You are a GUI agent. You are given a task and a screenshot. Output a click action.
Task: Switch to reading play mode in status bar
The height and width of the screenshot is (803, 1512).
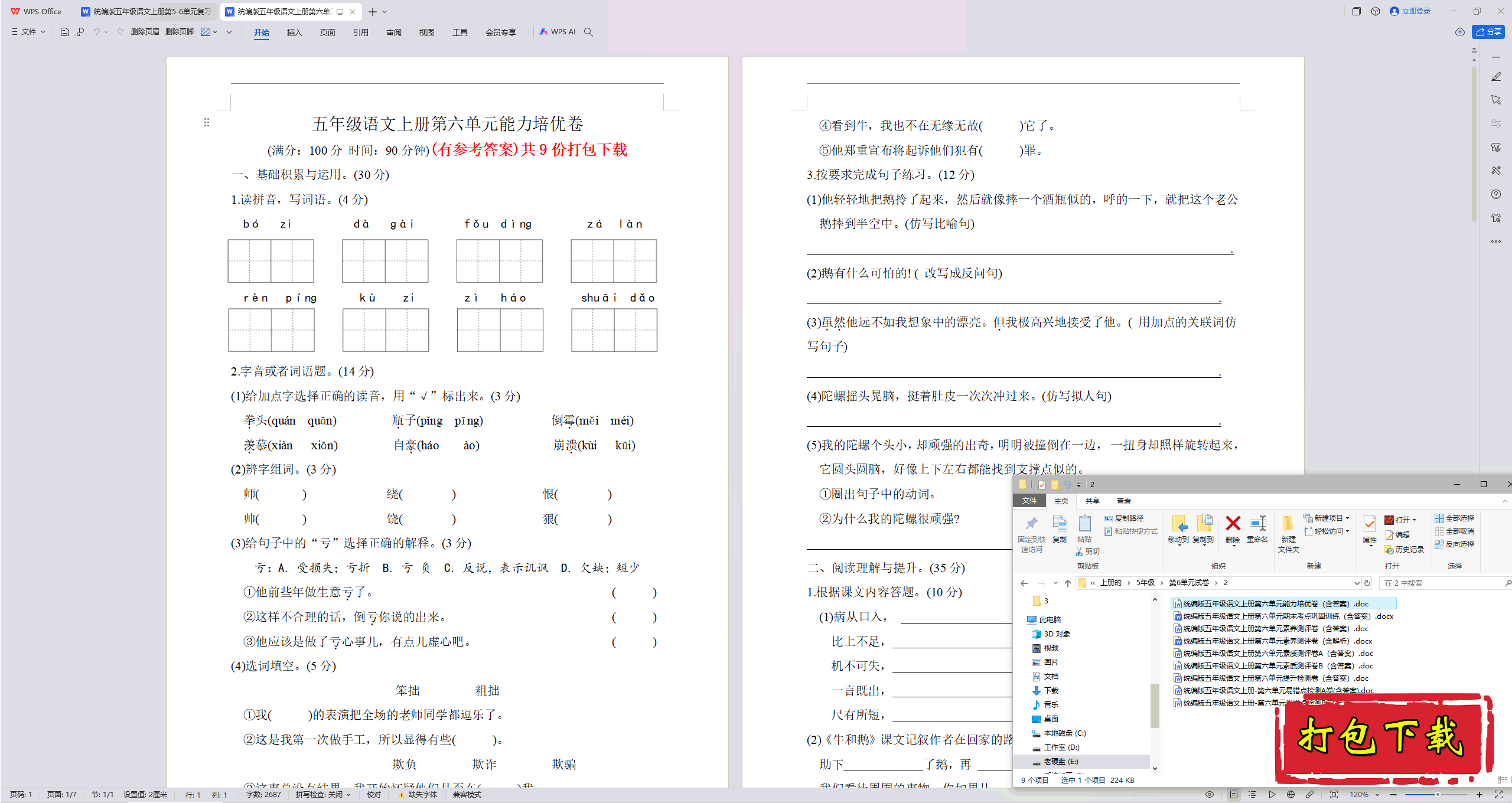tap(1272, 795)
